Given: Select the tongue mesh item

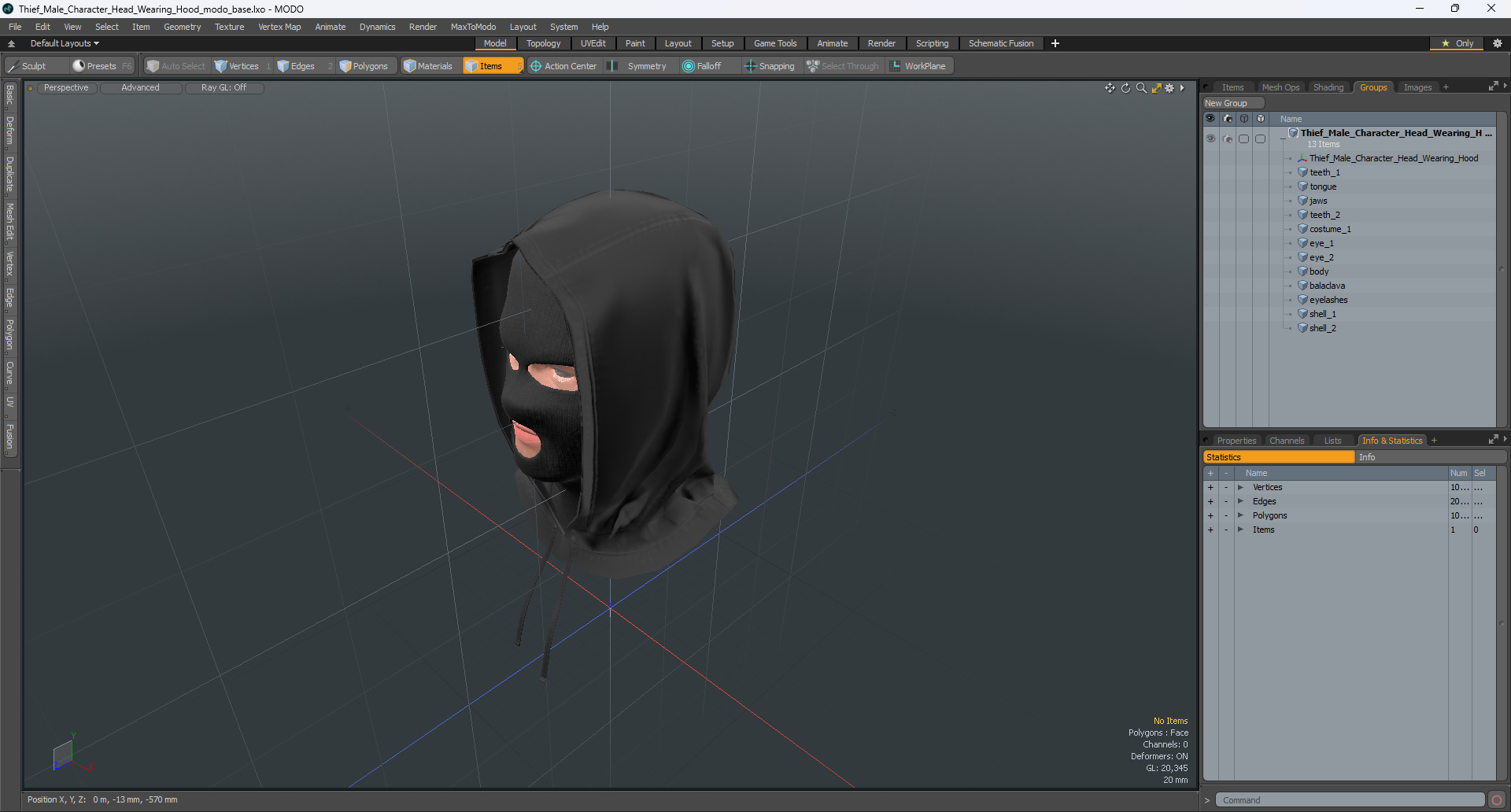Looking at the screenshot, I should click(1323, 186).
